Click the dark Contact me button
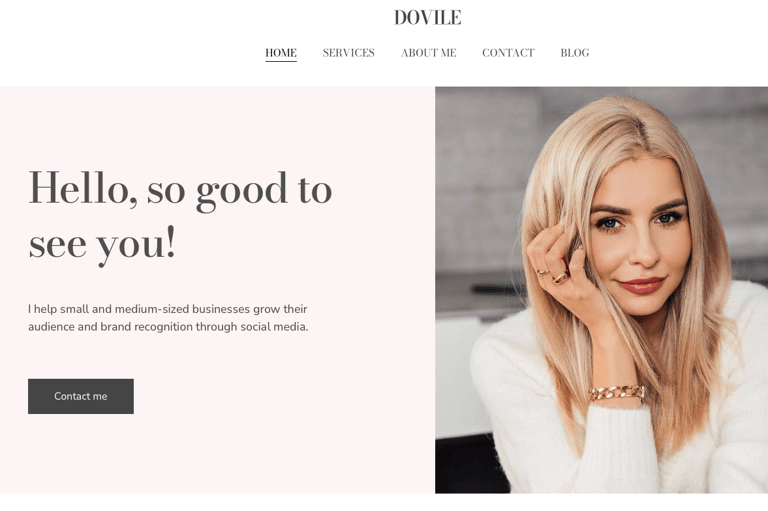The height and width of the screenshot is (511, 768). click(81, 396)
